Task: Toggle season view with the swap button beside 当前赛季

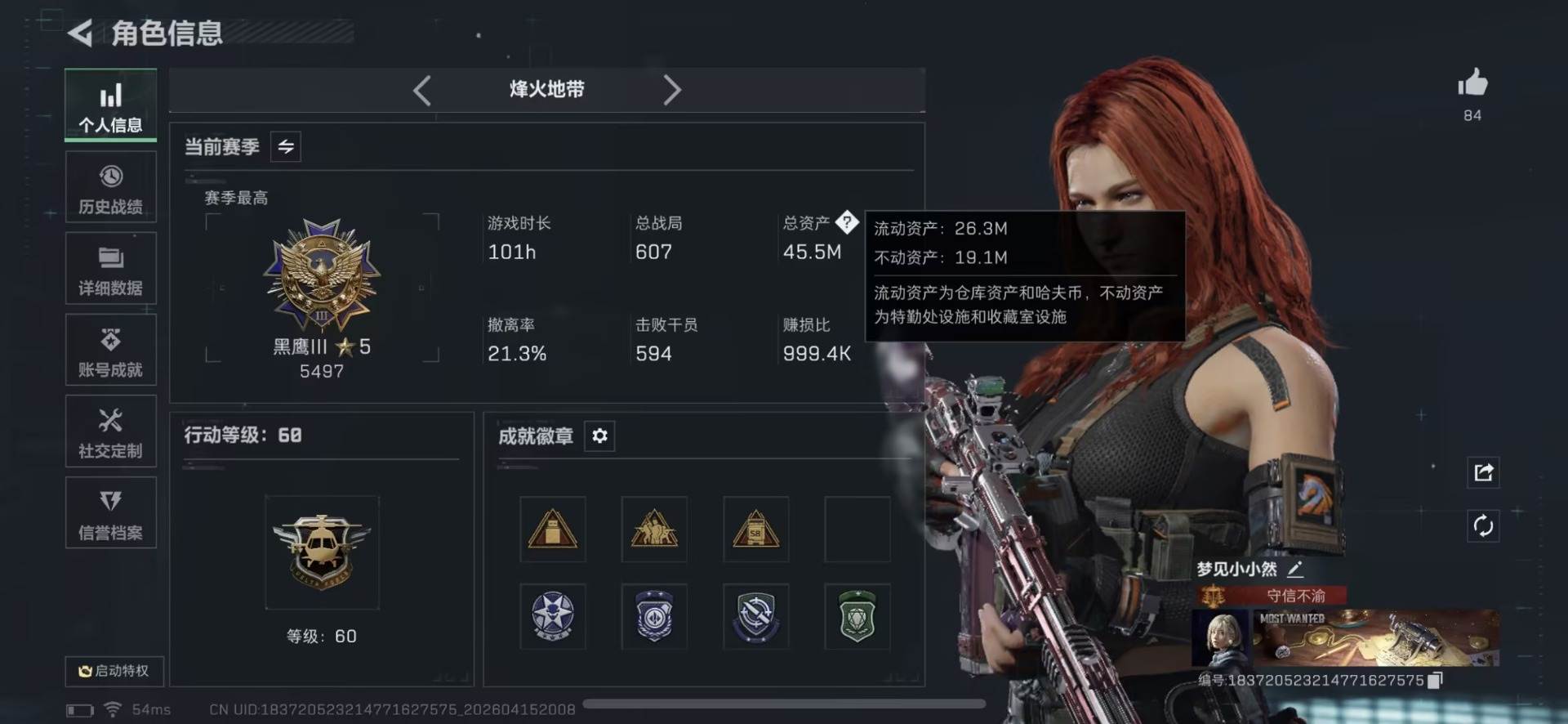Action: 286,146
